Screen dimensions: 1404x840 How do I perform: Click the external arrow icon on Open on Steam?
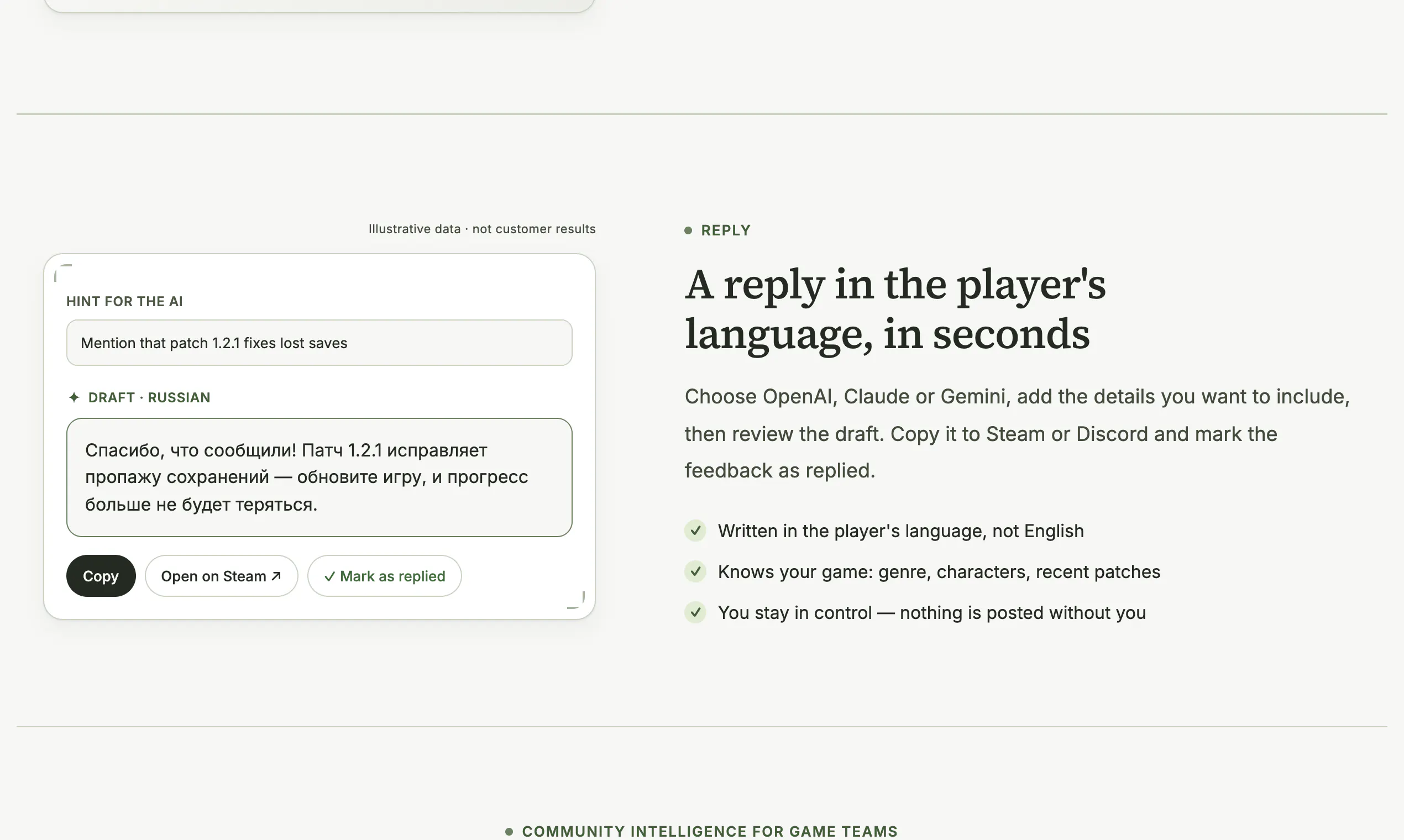[x=276, y=576]
